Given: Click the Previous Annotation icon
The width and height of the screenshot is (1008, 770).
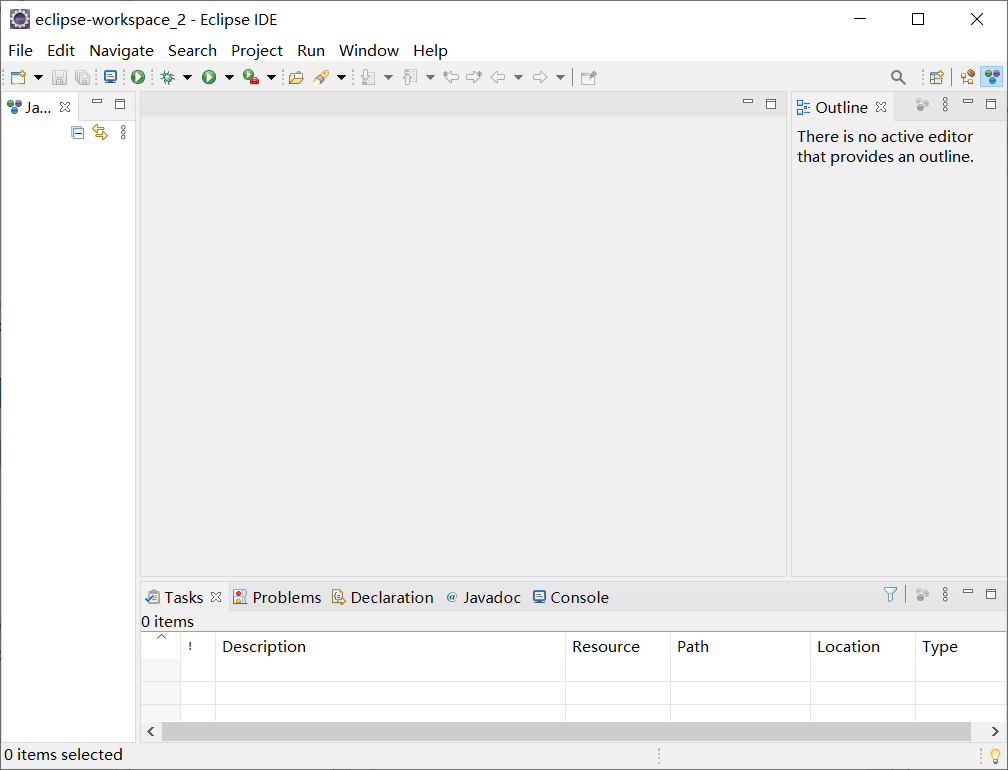Looking at the screenshot, I should tap(410, 78).
